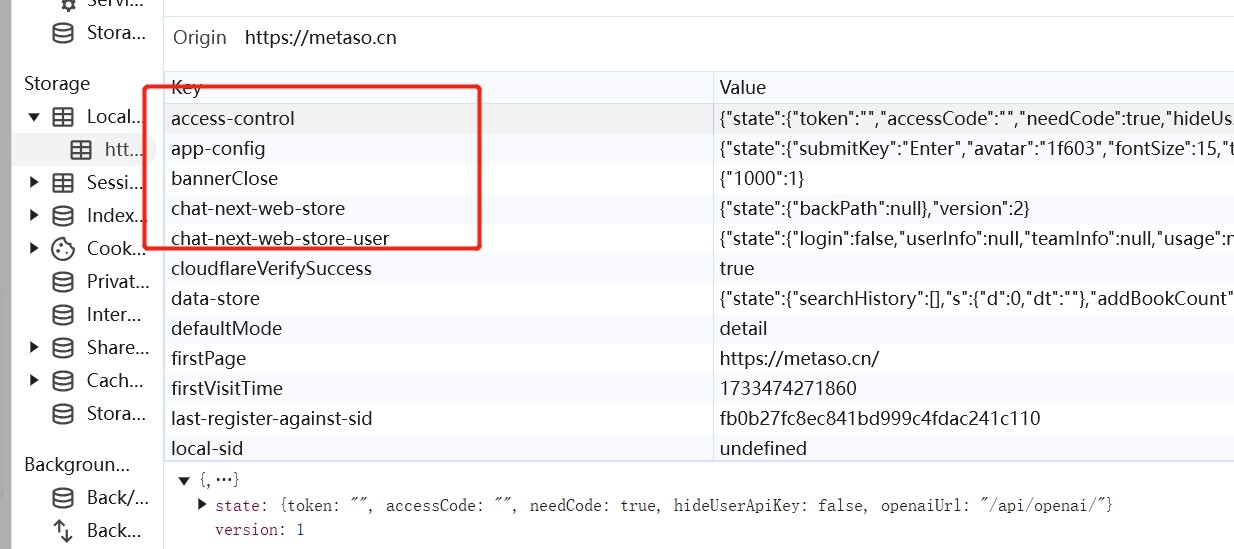
Task: Click the https origin table icon under Local storage
Action: (x=81, y=150)
